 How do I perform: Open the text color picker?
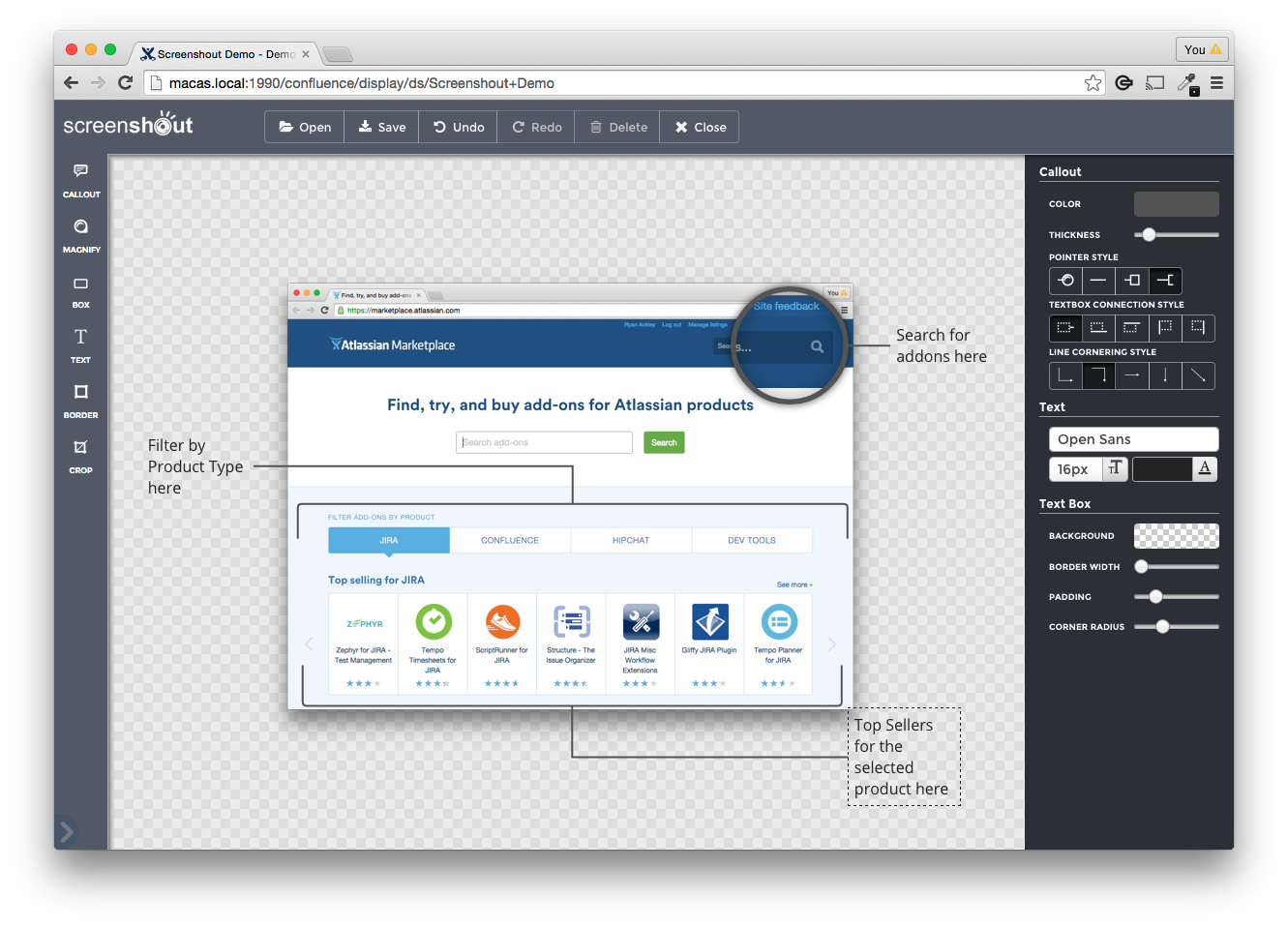point(1175,469)
